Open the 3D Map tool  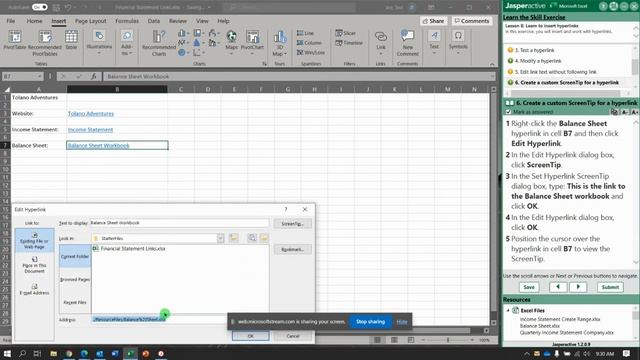click(x=280, y=43)
